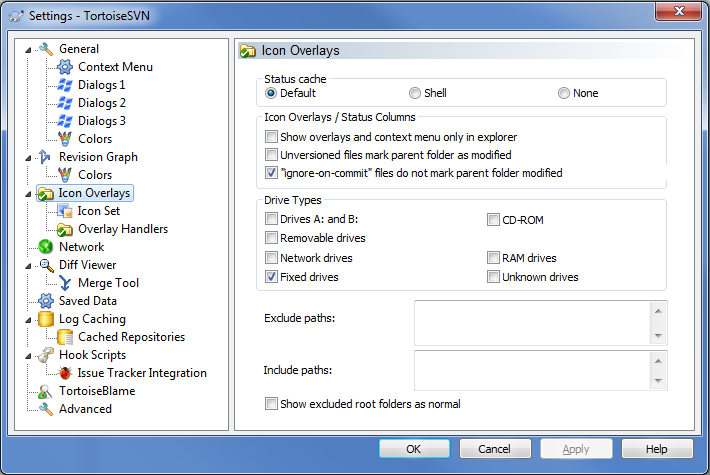The image size is (710, 475).
Task: Select the Shell status cache option
Action: [415, 93]
